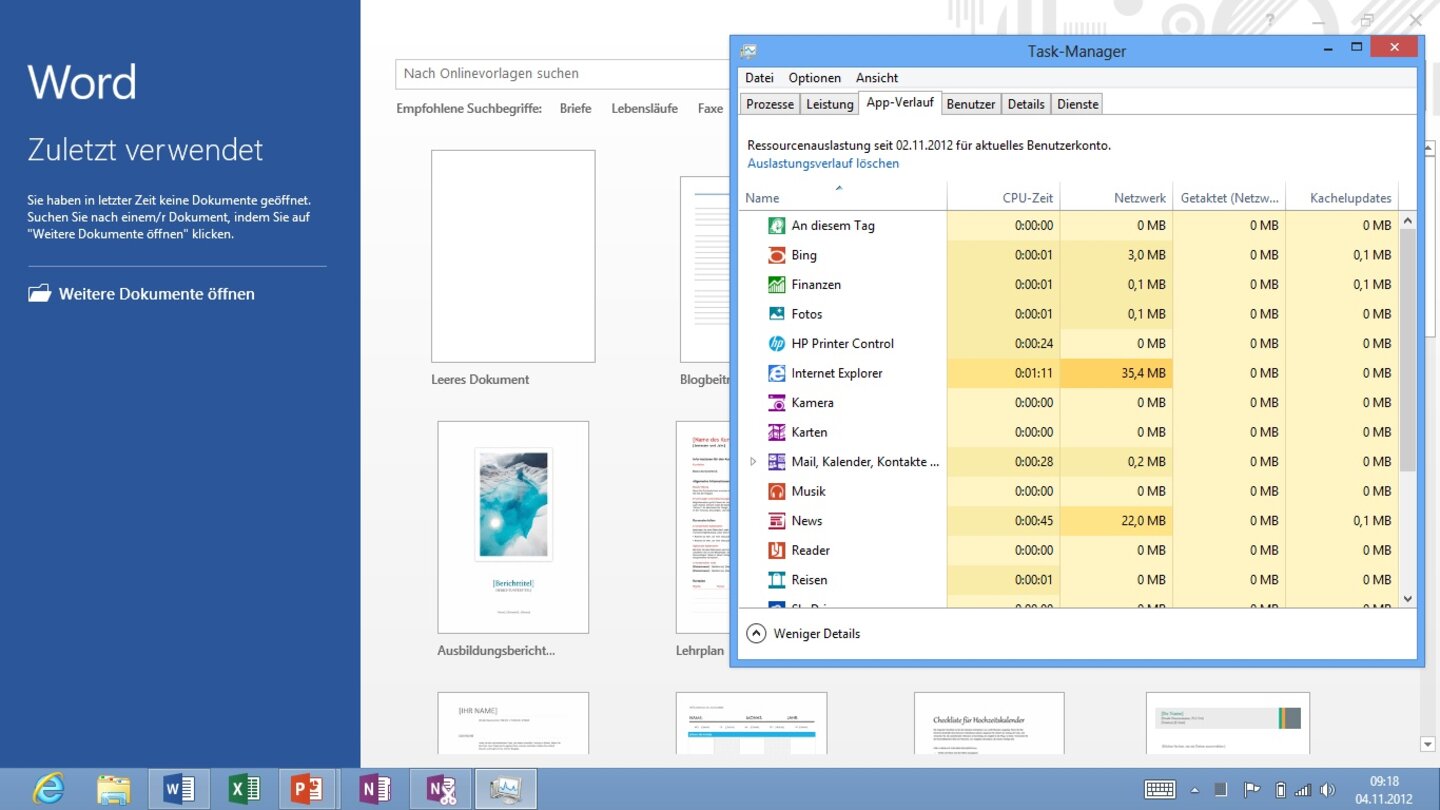Image resolution: width=1440 pixels, height=810 pixels.
Task: Select the Leeres Dokument template
Action: [513, 256]
